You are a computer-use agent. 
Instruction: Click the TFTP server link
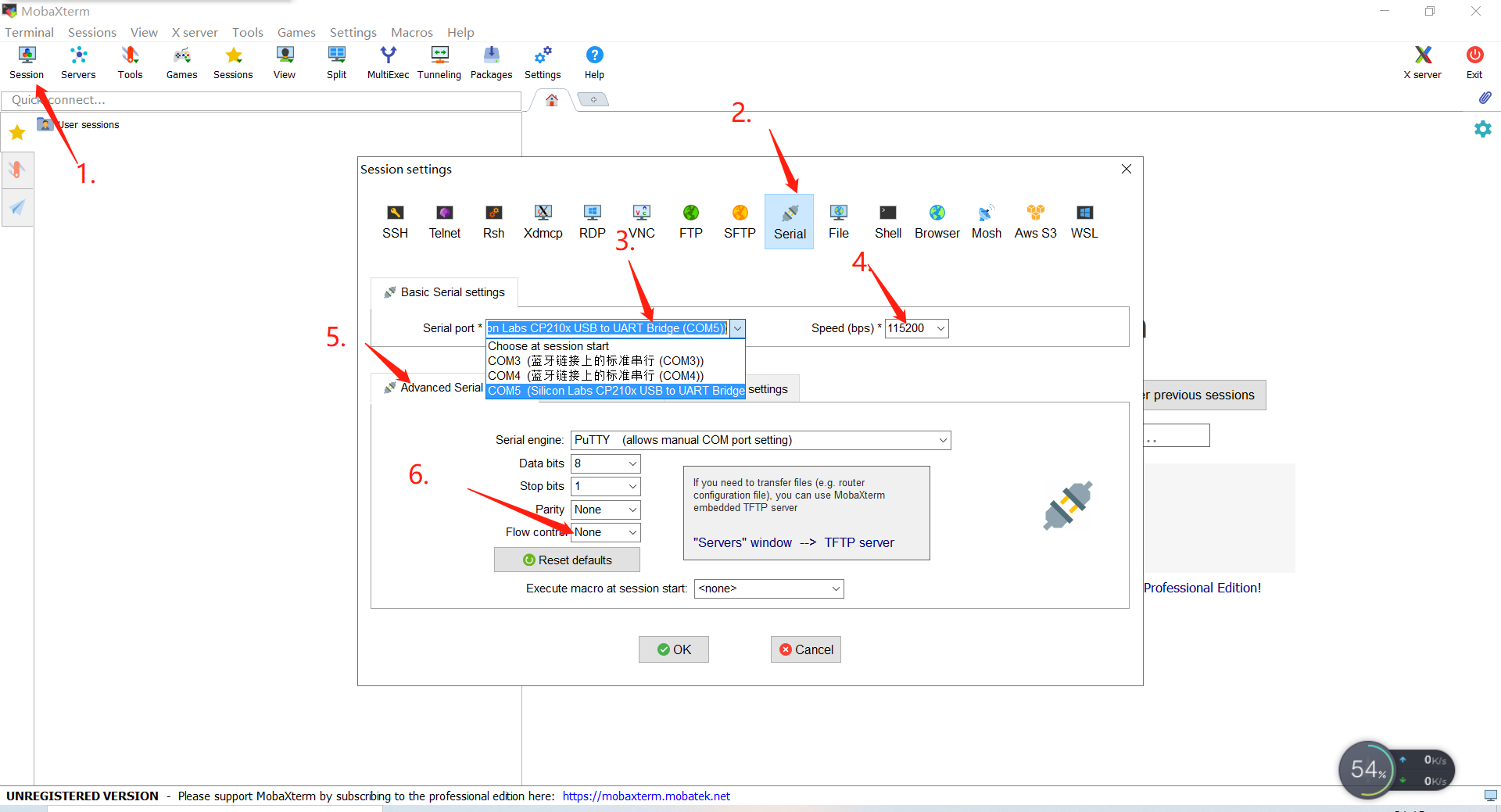pos(858,542)
